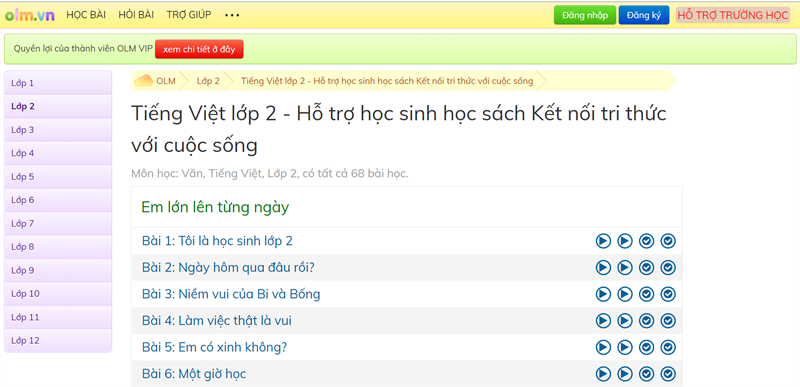Click the first checkmark icon for Bài 5
This screenshot has height=387, width=800.
click(x=646, y=347)
